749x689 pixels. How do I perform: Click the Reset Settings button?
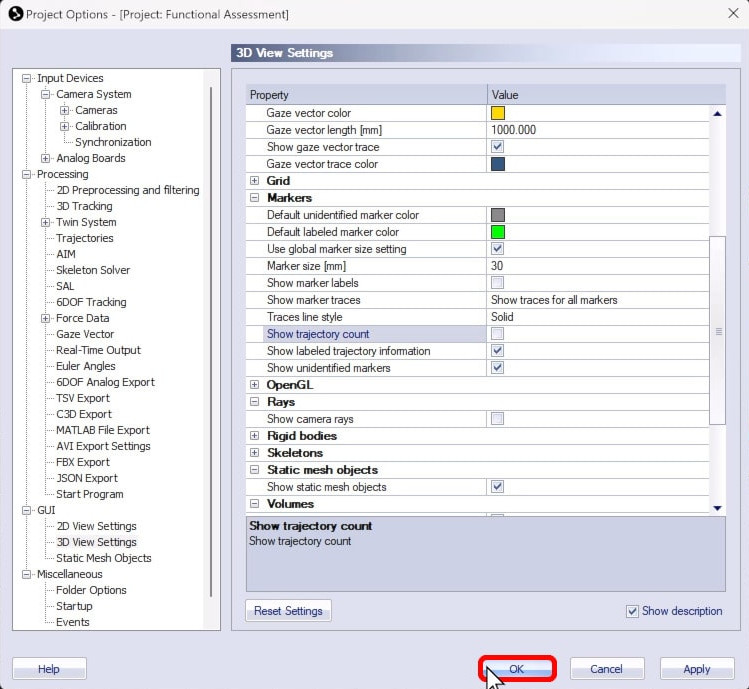pos(288,611)
